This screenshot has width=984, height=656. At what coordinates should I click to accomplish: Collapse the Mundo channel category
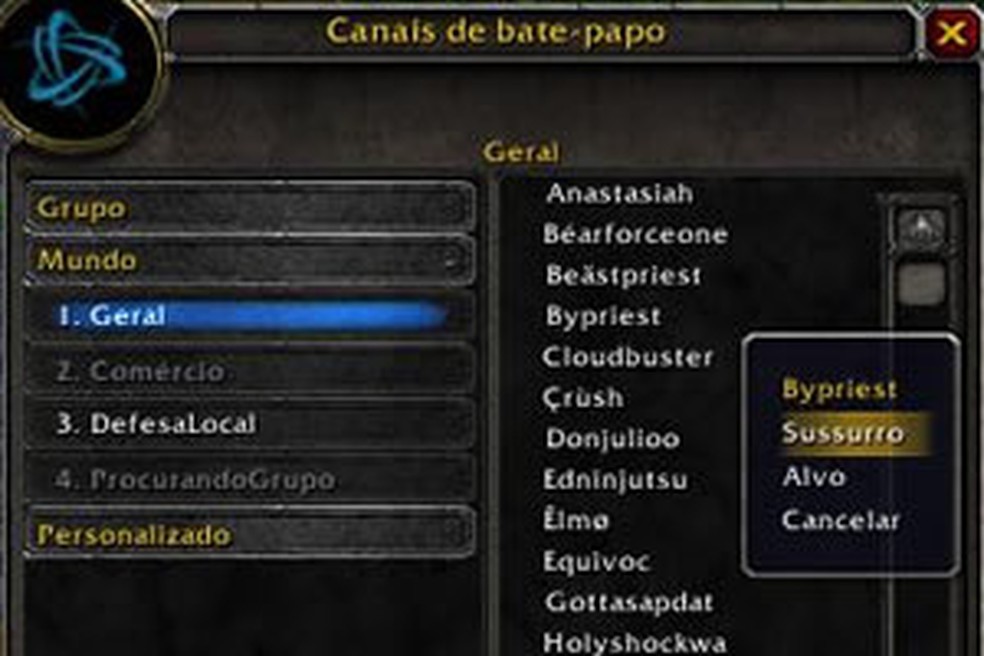pyautogui.click(x=250, y=260)
